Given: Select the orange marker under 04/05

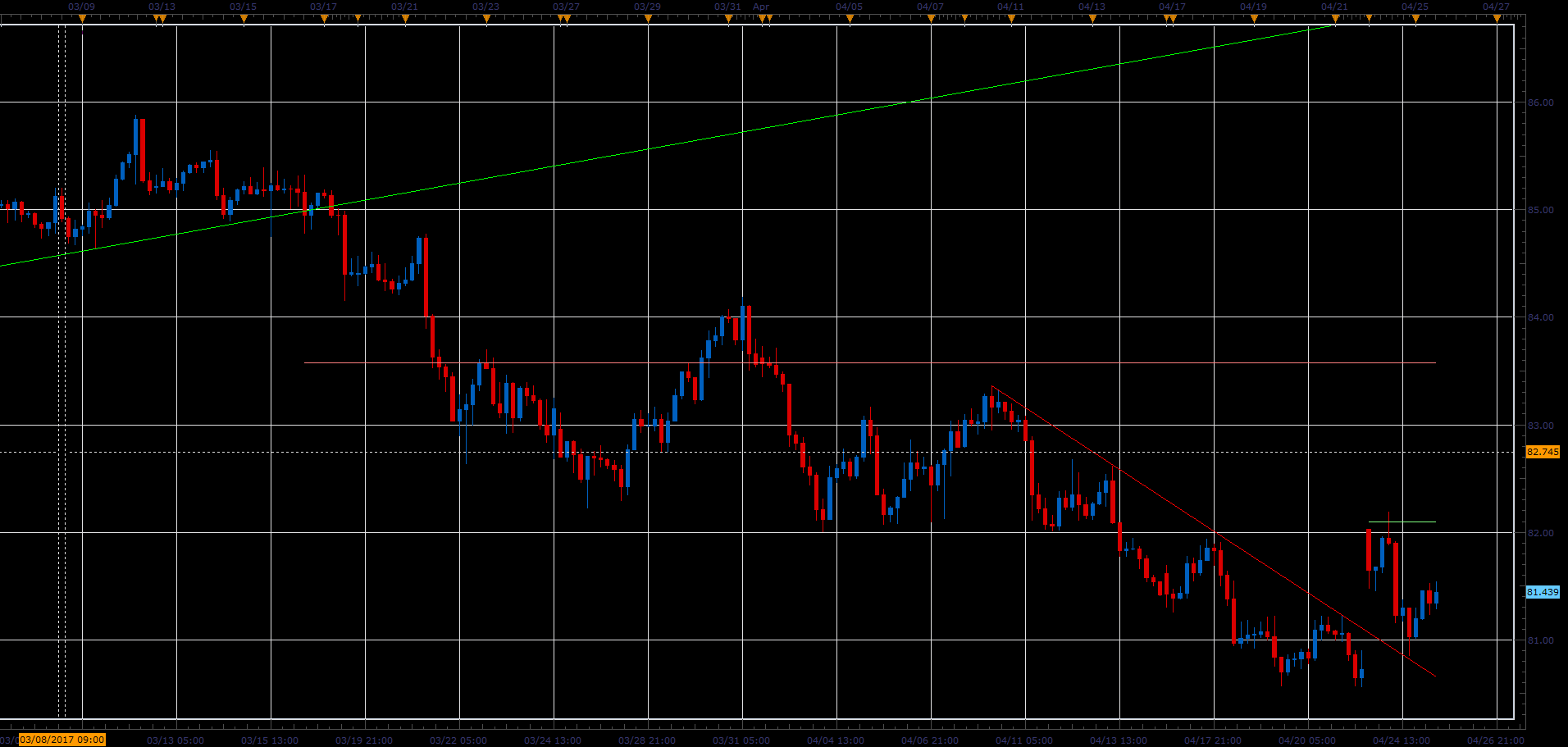Looking at the screenshot, I should click(850, 18).
